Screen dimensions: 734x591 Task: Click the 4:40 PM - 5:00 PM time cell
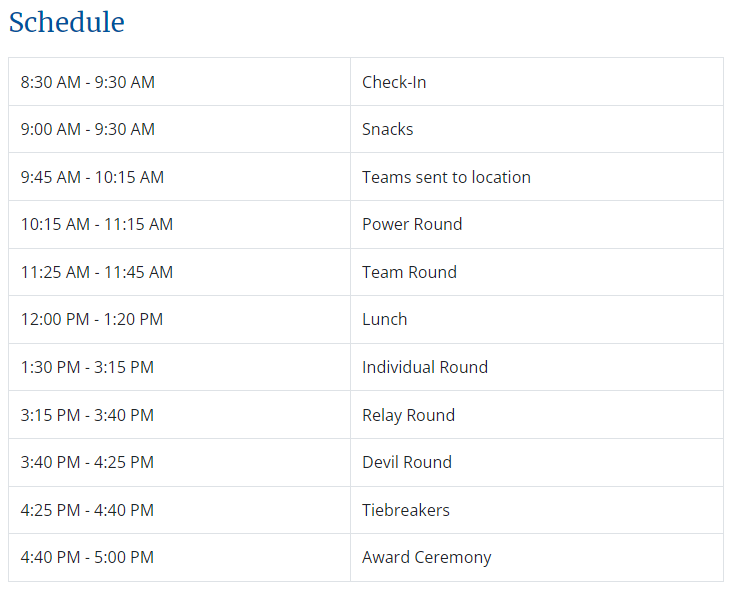pos(179,557)
